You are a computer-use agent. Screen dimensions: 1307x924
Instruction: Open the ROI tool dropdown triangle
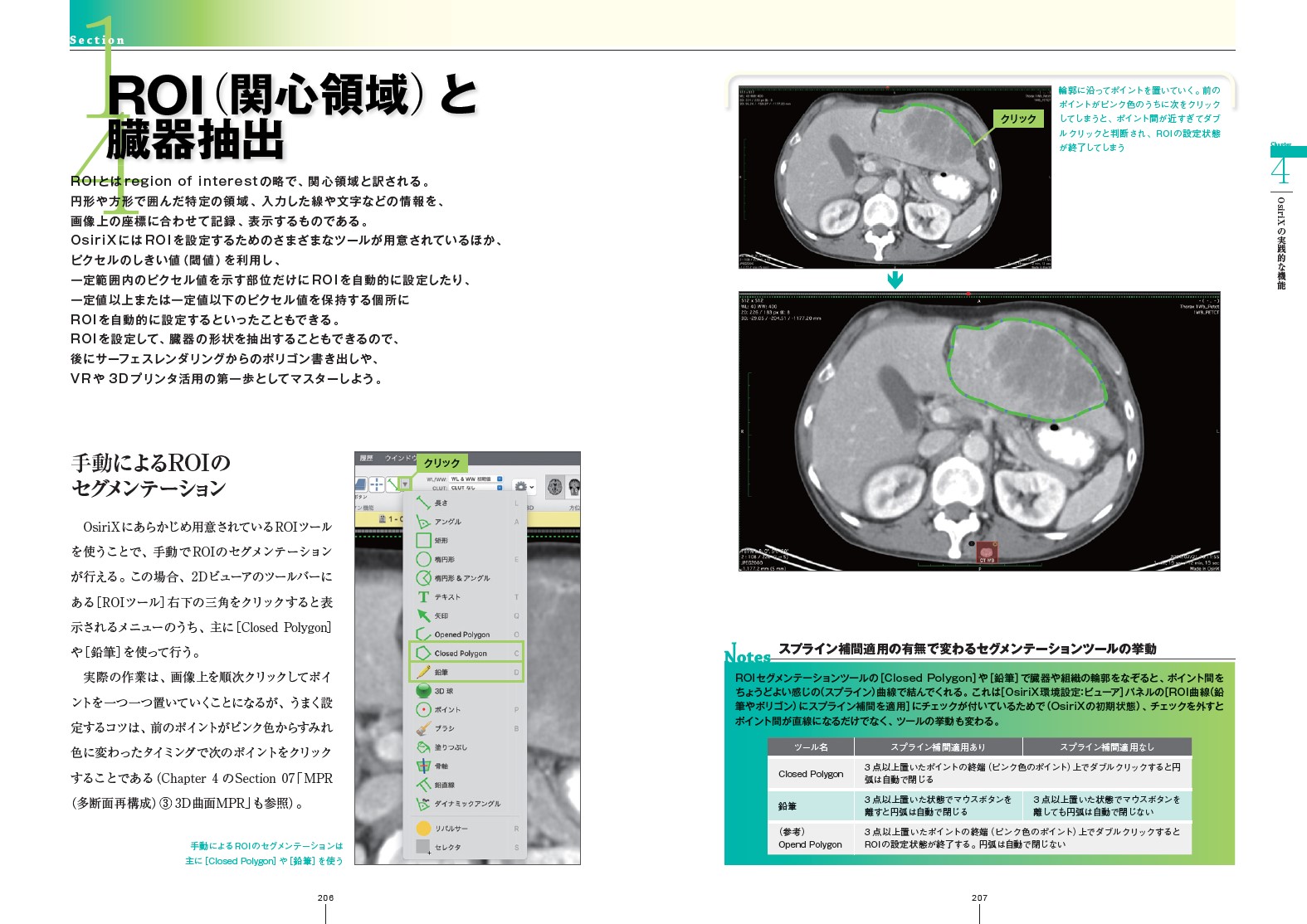click(405, 484)
